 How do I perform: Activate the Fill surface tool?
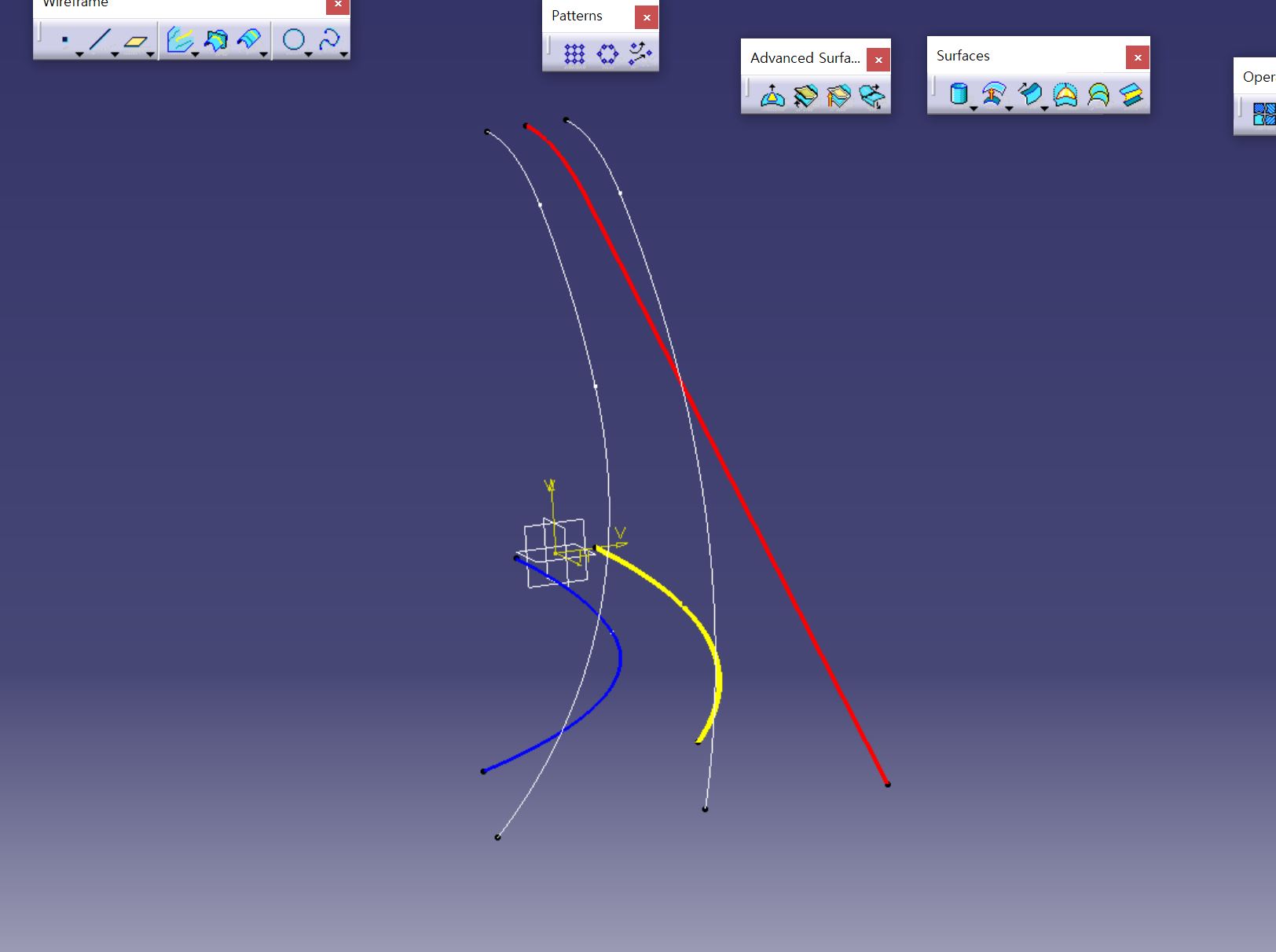pos(1065,95)
